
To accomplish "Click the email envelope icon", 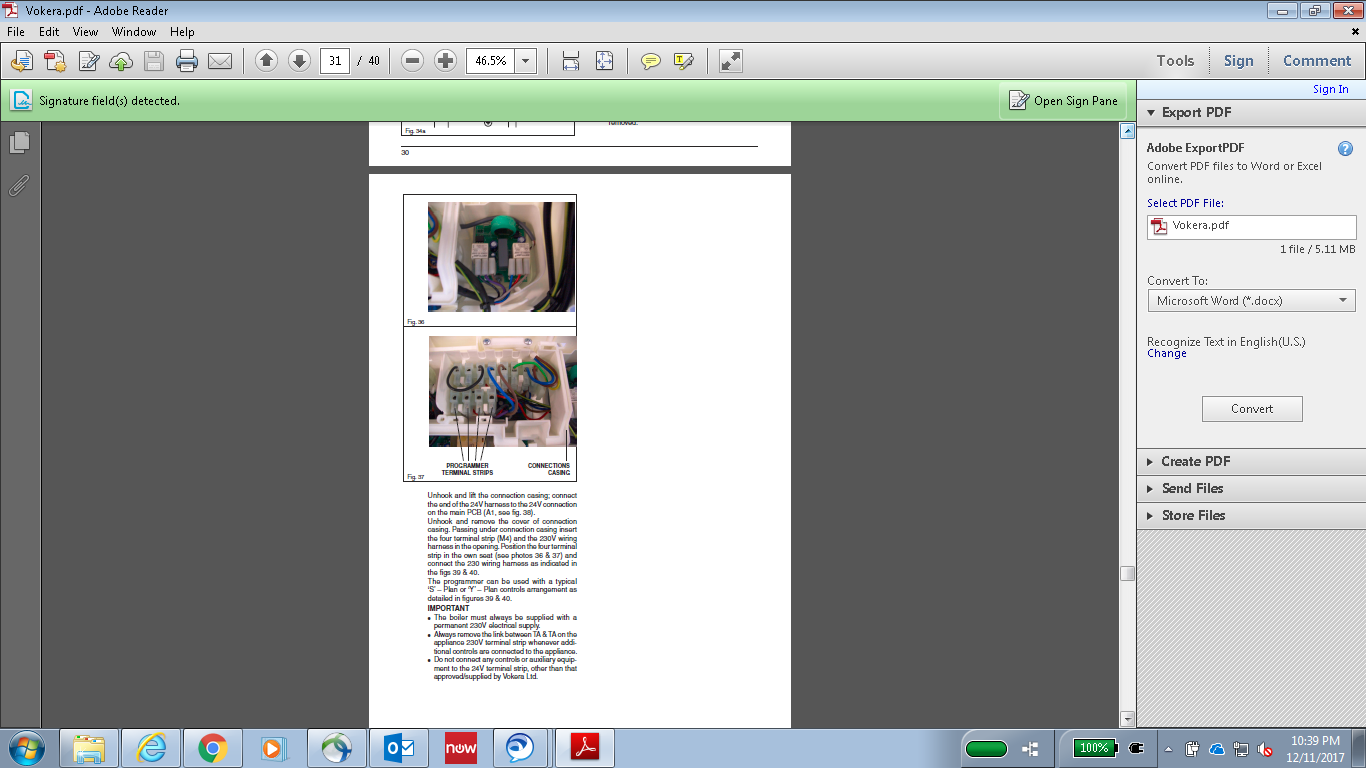I will [220, 61].
